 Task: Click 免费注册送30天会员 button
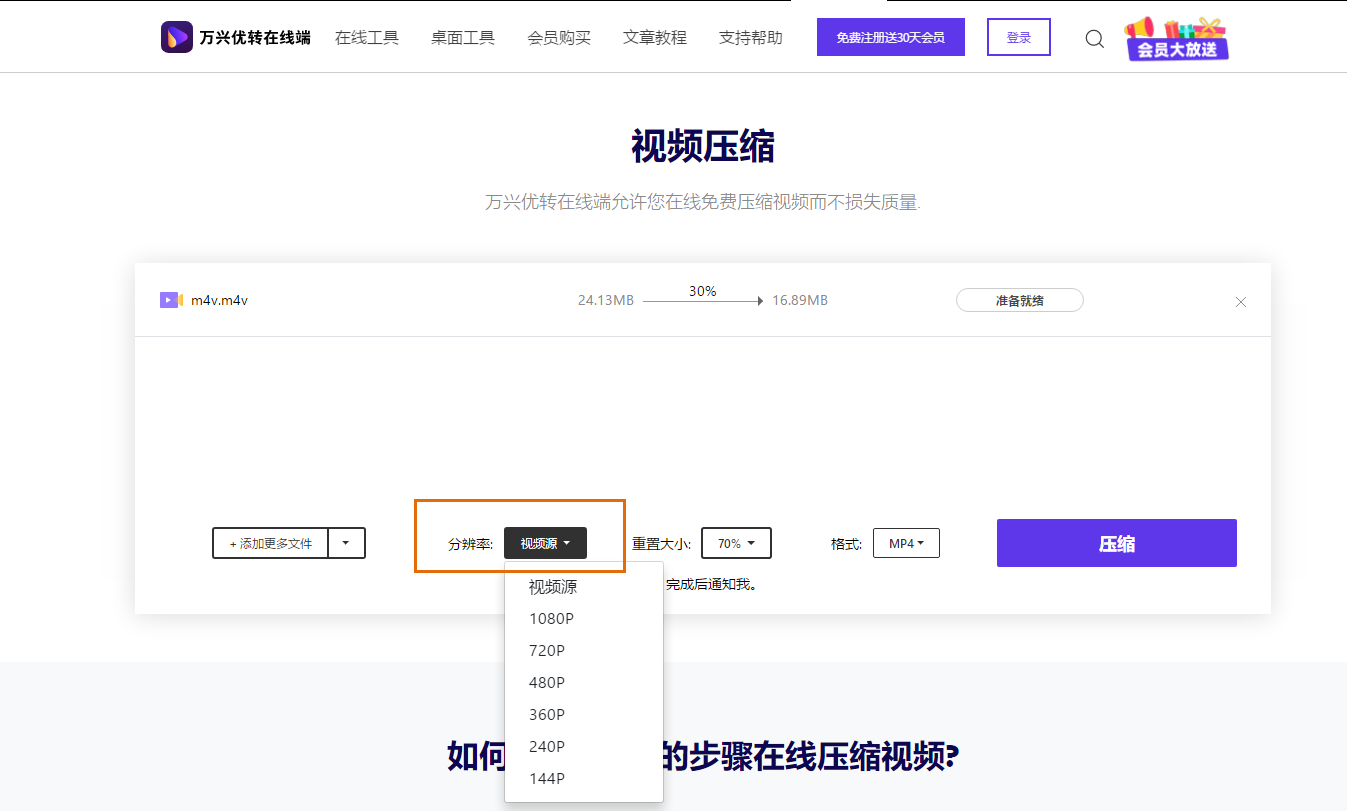[x=890, y=37]
